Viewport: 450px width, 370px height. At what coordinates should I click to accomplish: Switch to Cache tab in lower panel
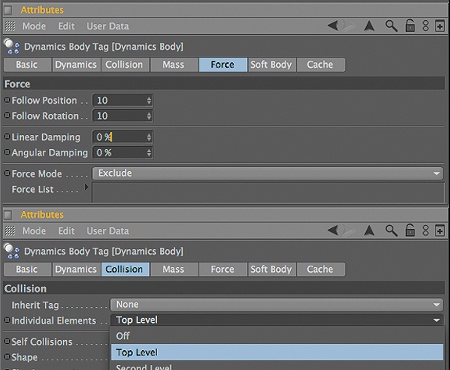point(320,269)
